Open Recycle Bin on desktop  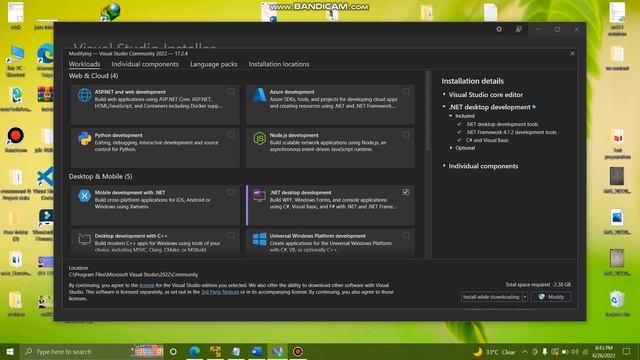[617, 303]
